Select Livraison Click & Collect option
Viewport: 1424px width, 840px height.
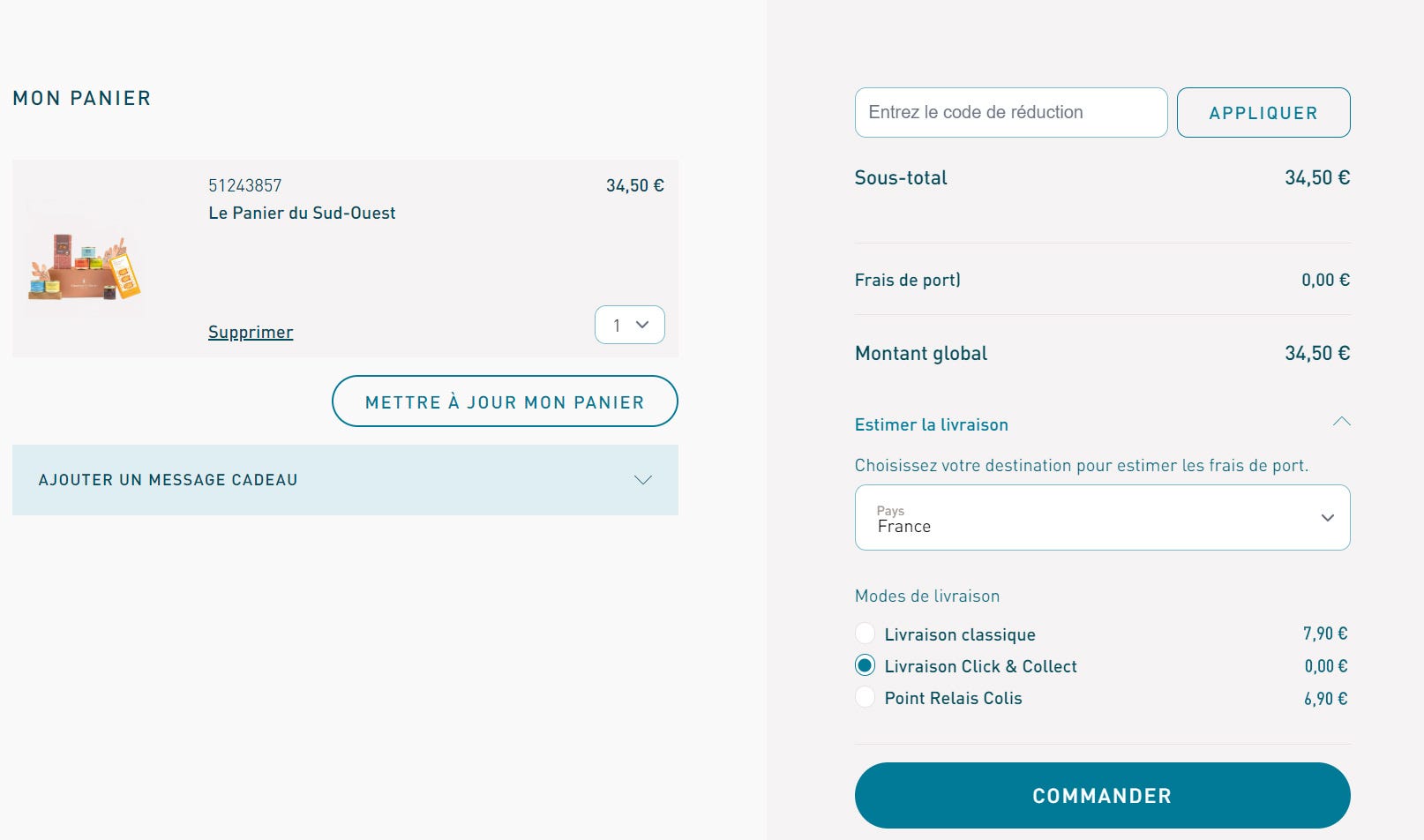tap(865, 665)
